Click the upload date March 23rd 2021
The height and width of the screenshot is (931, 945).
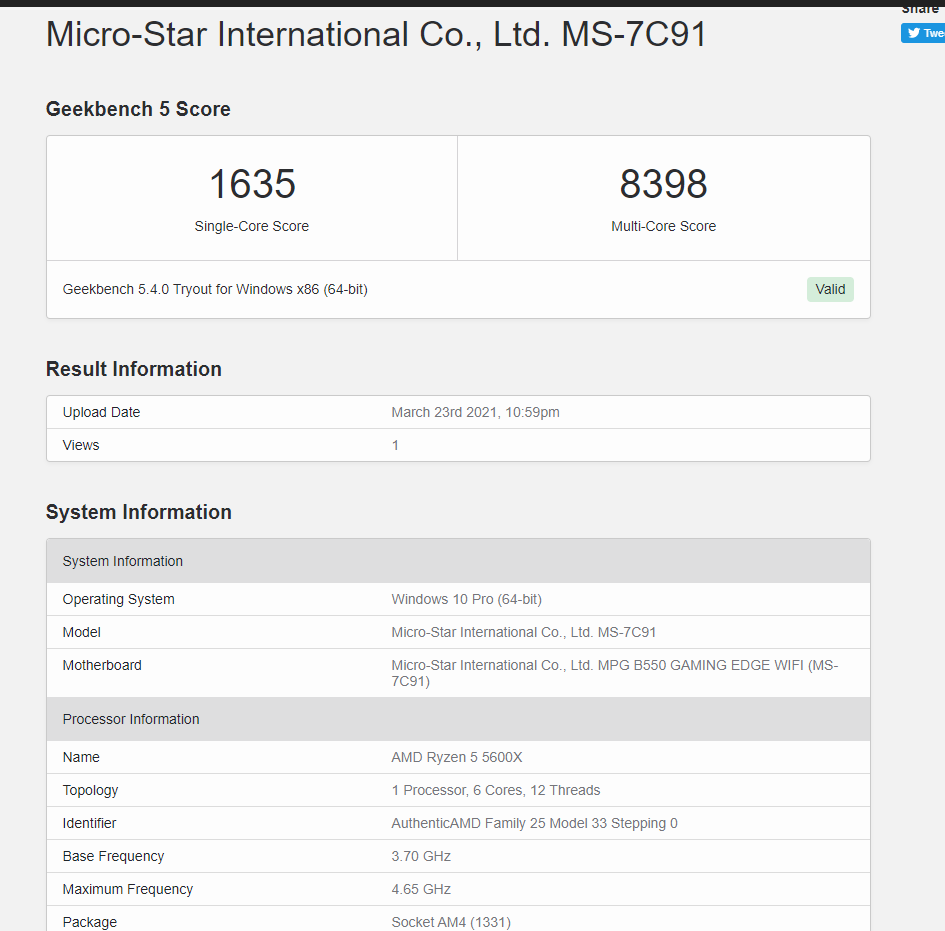[475, 412]
